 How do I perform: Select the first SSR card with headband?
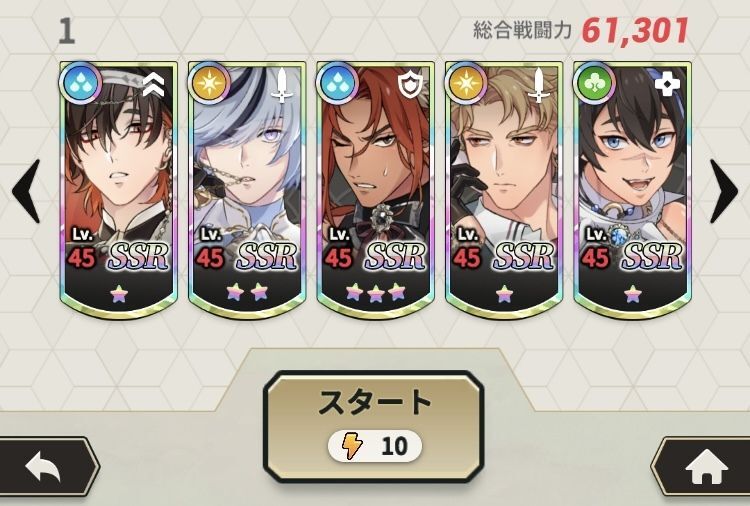point(119,190)
